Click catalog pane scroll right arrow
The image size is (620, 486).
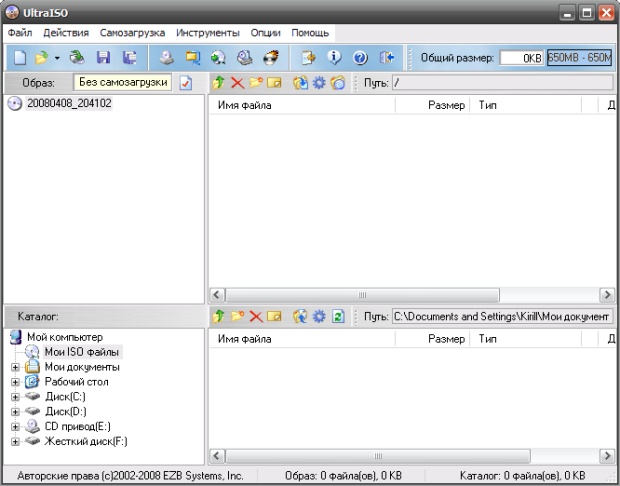607,456
